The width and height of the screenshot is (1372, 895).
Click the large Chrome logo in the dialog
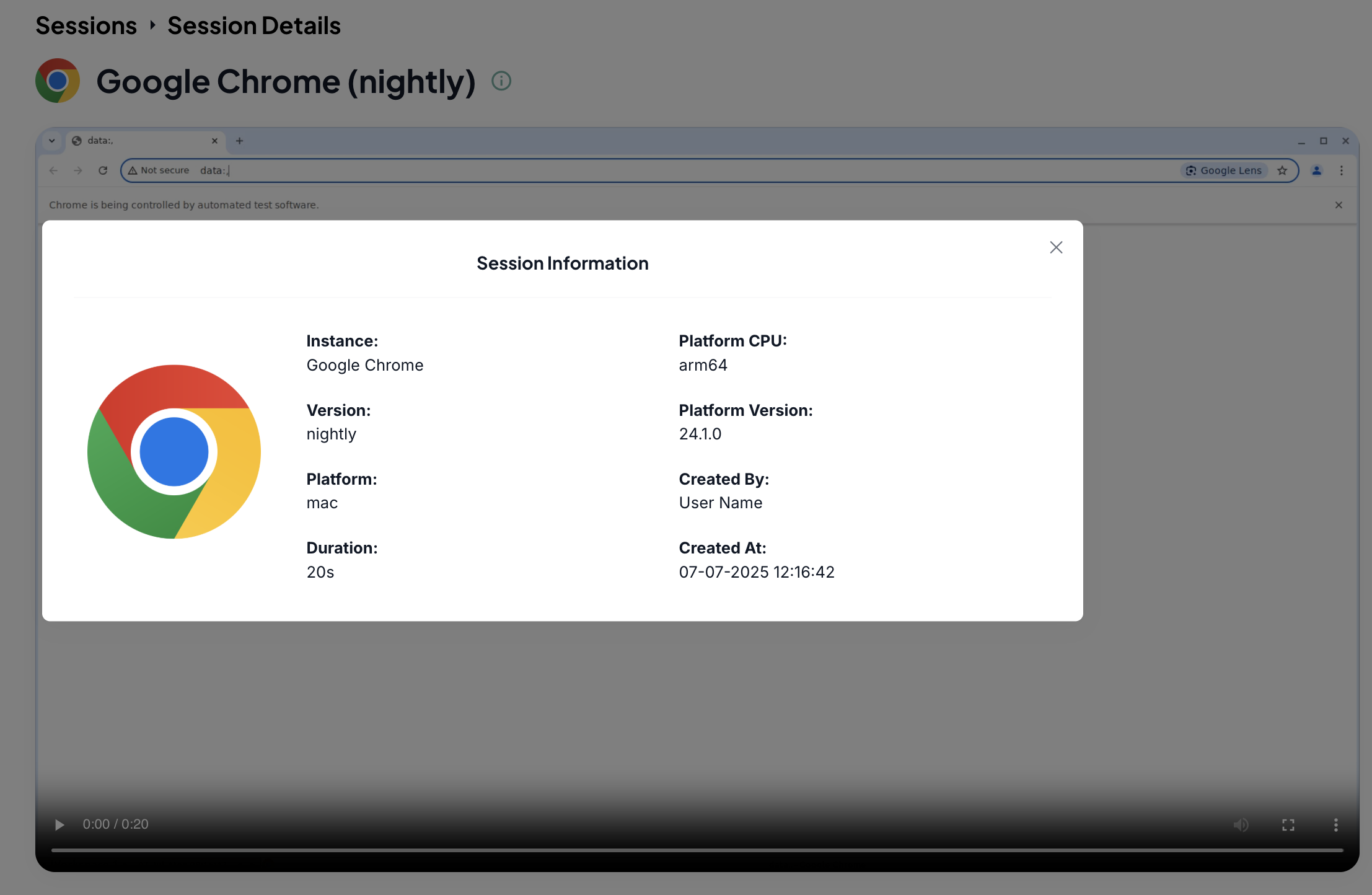(174, 451)
